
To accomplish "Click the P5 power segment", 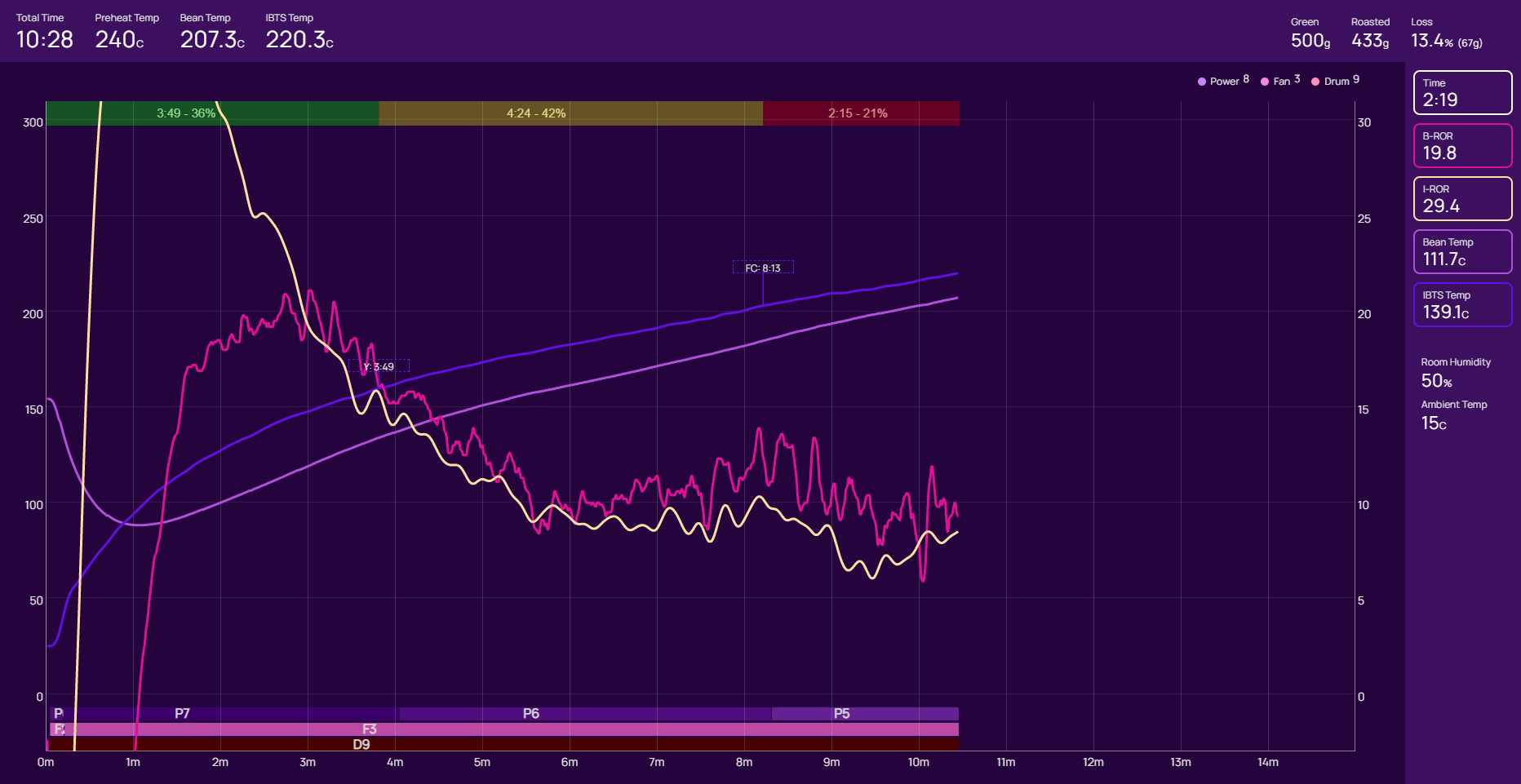I will (842, 714).
